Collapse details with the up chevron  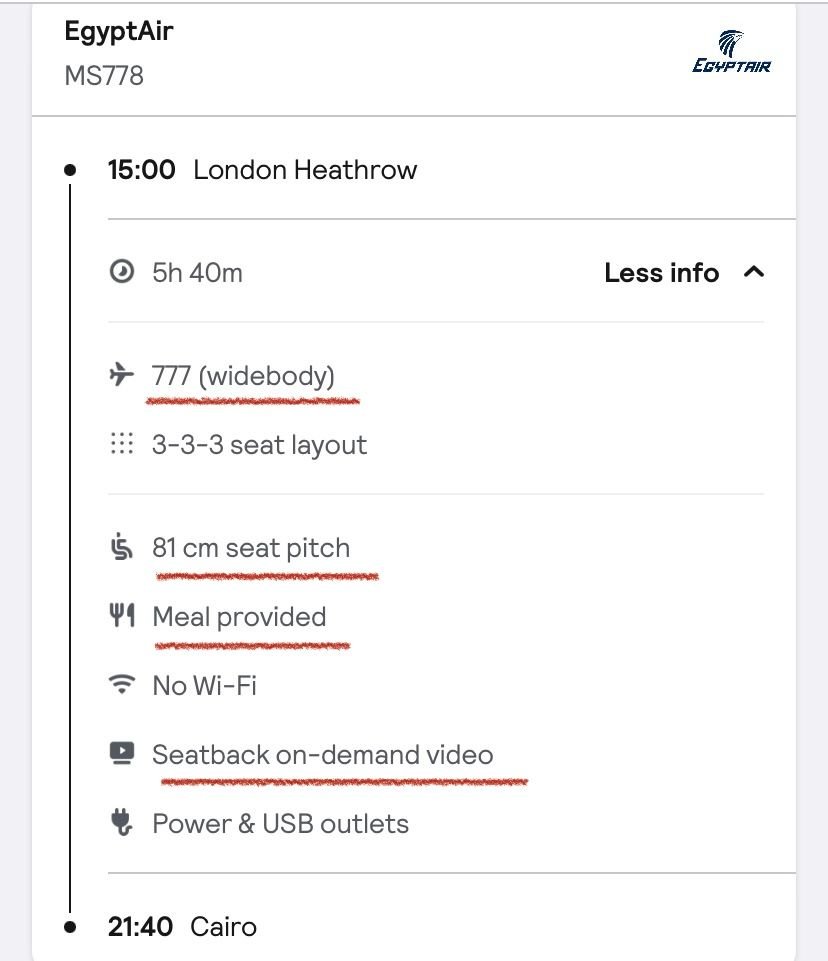pyautogui.click(x=754, y=272)
